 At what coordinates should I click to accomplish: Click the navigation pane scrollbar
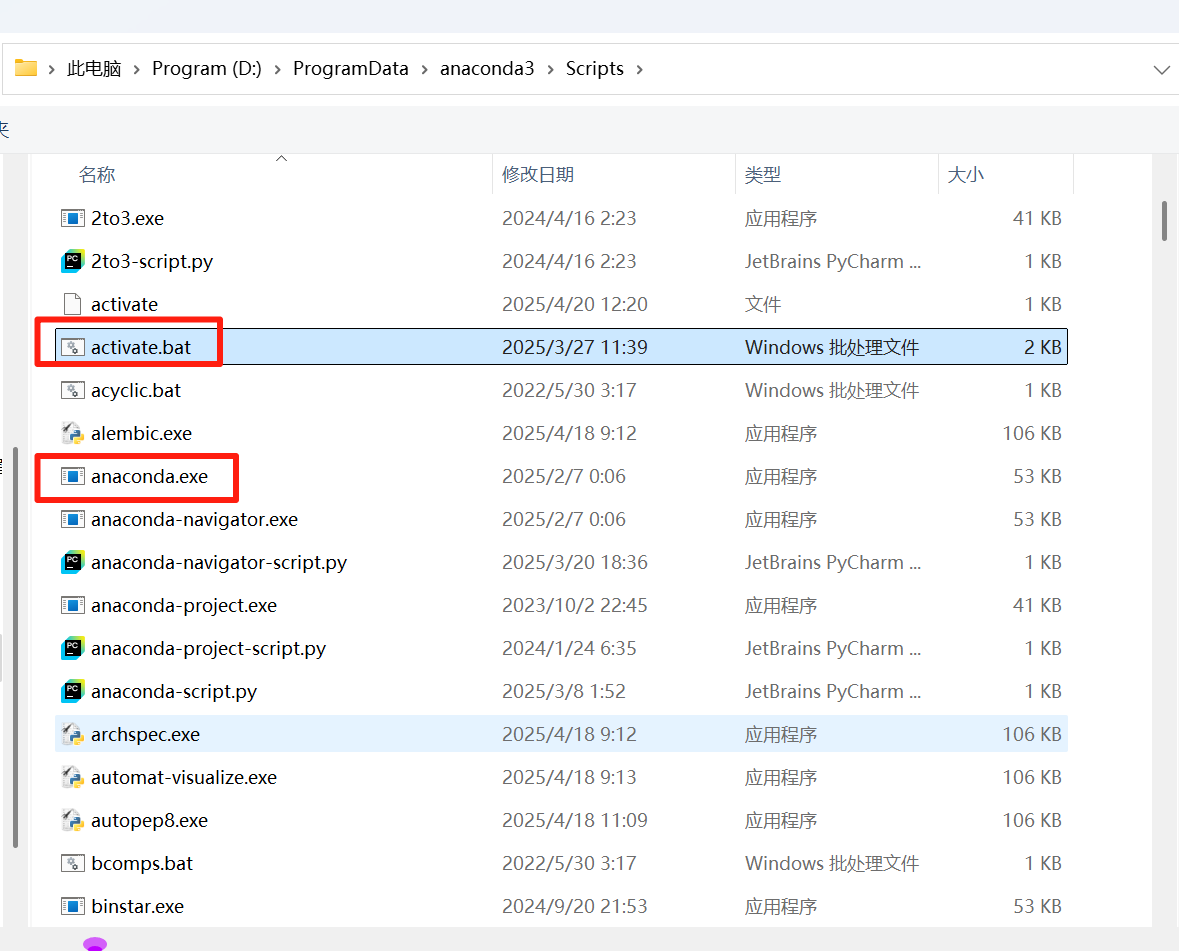point(15,647)
